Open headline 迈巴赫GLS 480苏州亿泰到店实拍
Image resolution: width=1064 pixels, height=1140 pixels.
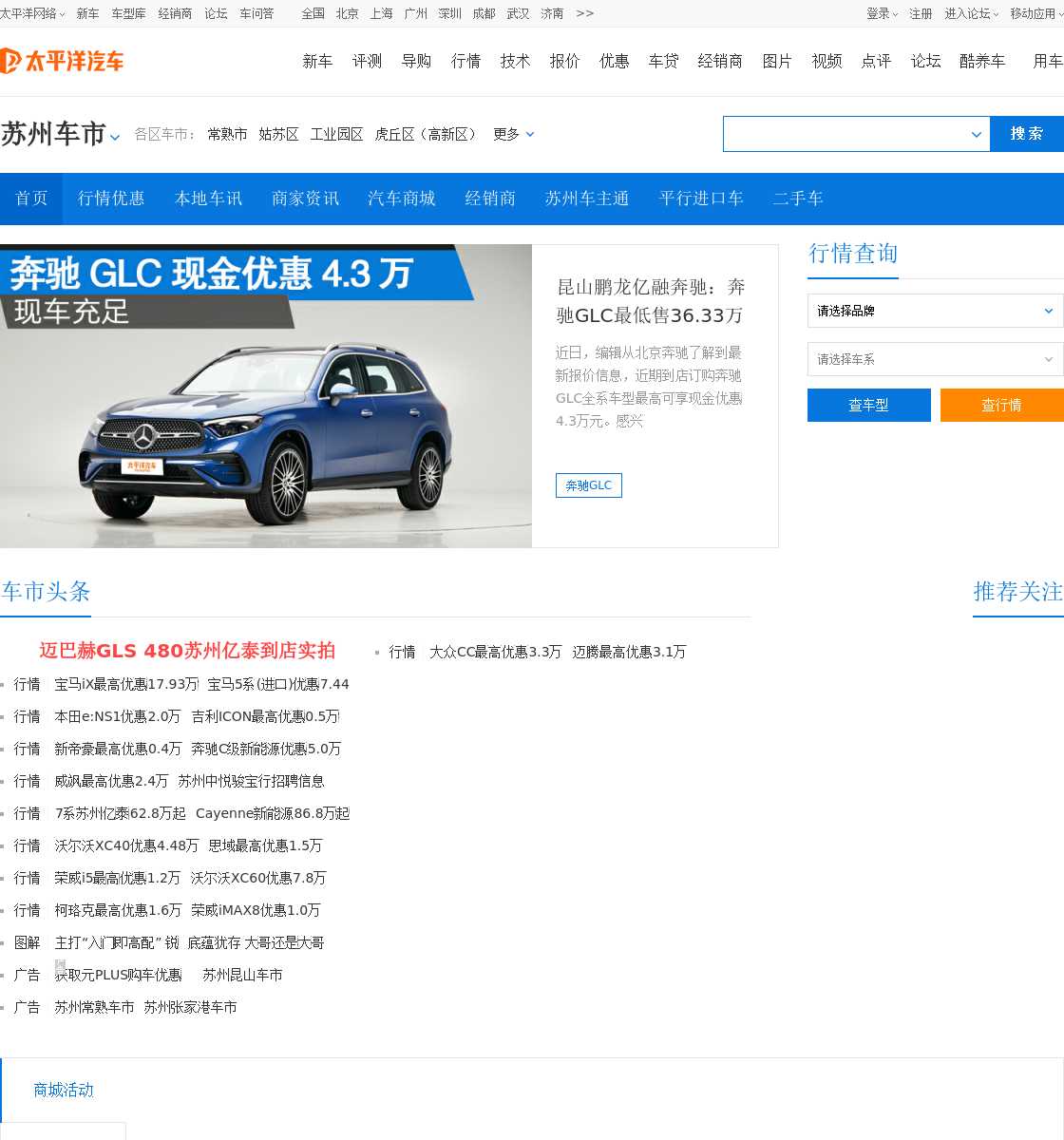click(187, 651)
